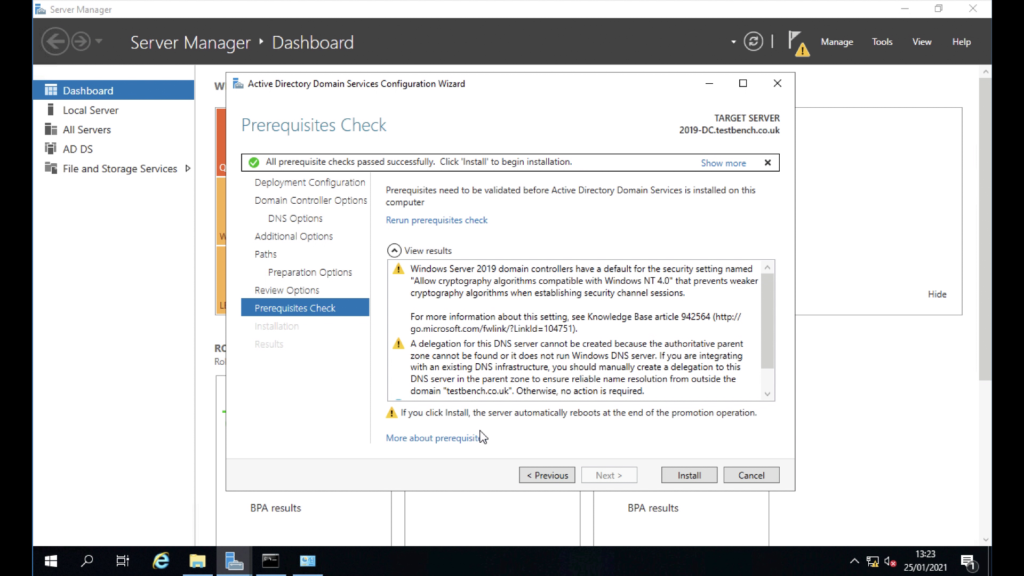Open the Windows Start menu
The image size is (1024, 576).
tap(50, 561)
